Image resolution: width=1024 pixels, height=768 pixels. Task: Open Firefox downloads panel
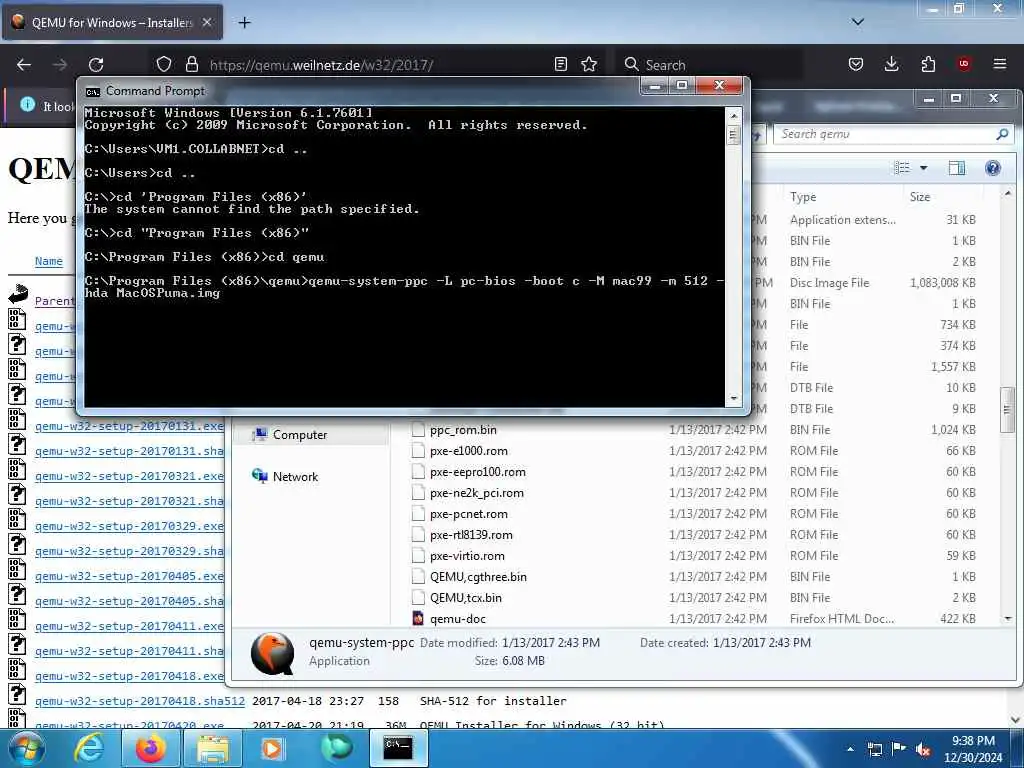pyautogui.click(x=891, y=64)
